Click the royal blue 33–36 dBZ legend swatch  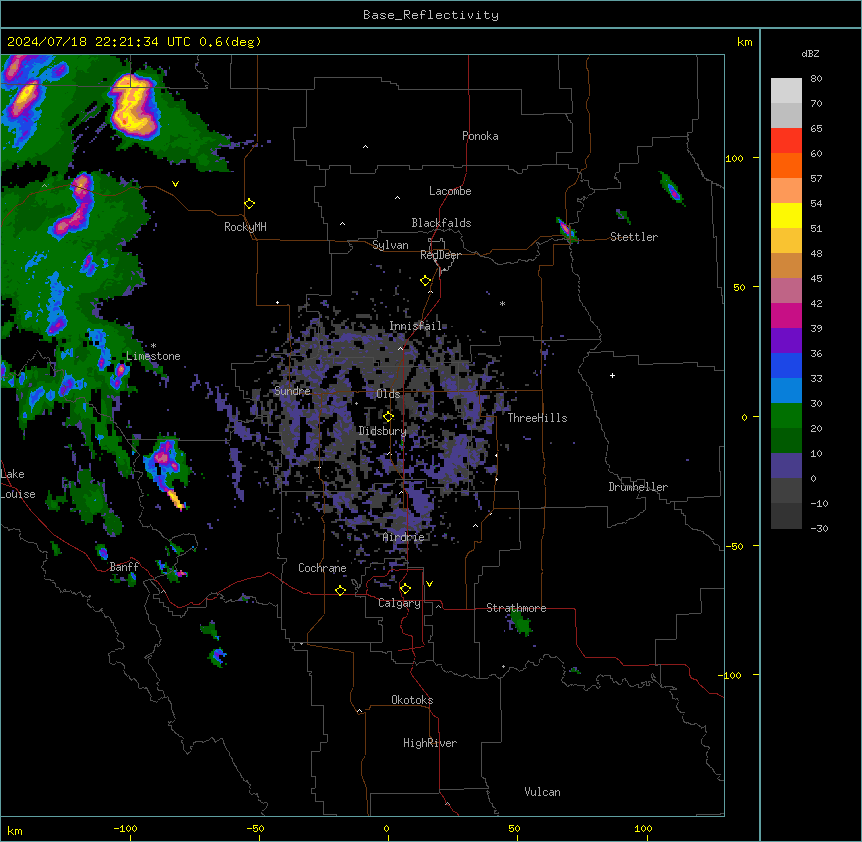point(786,365)
